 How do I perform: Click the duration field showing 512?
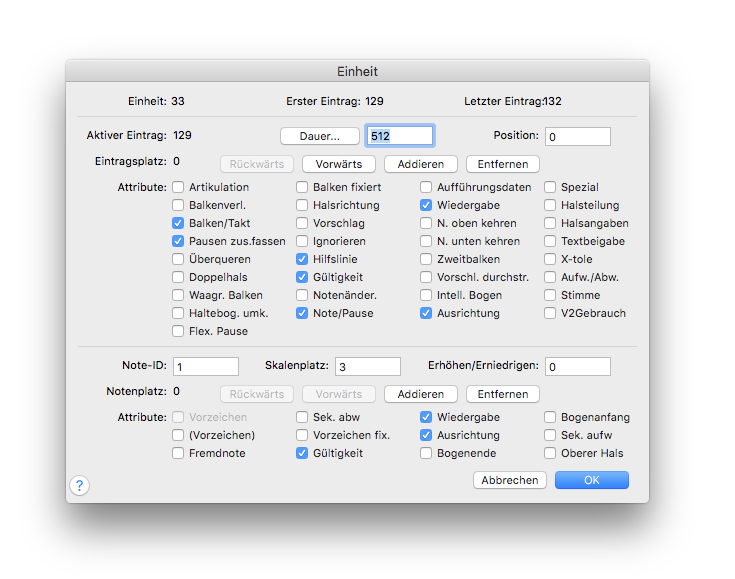coord(400,136)
